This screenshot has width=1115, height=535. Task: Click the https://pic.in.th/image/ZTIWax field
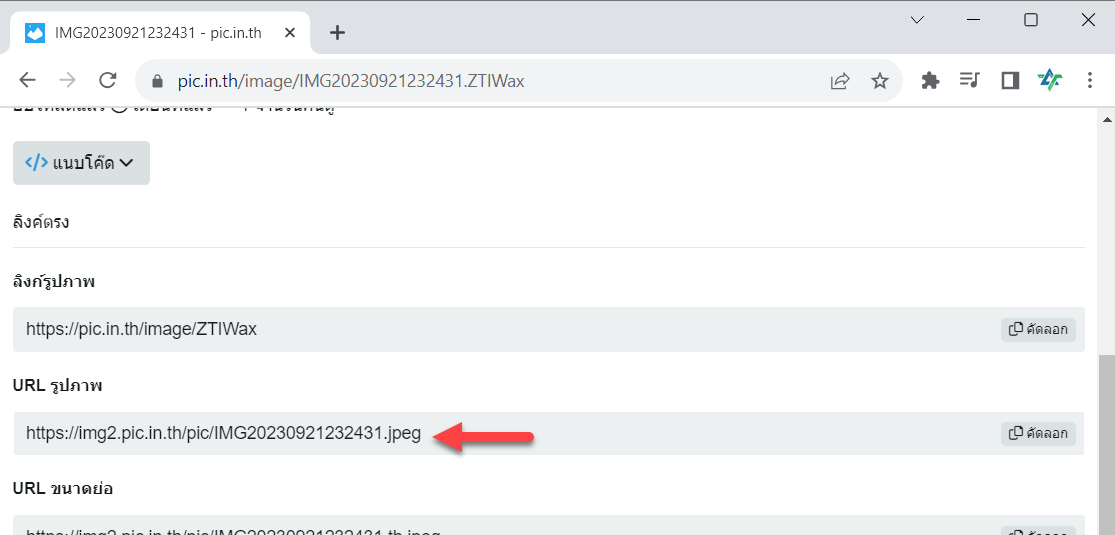pos(548,329)
